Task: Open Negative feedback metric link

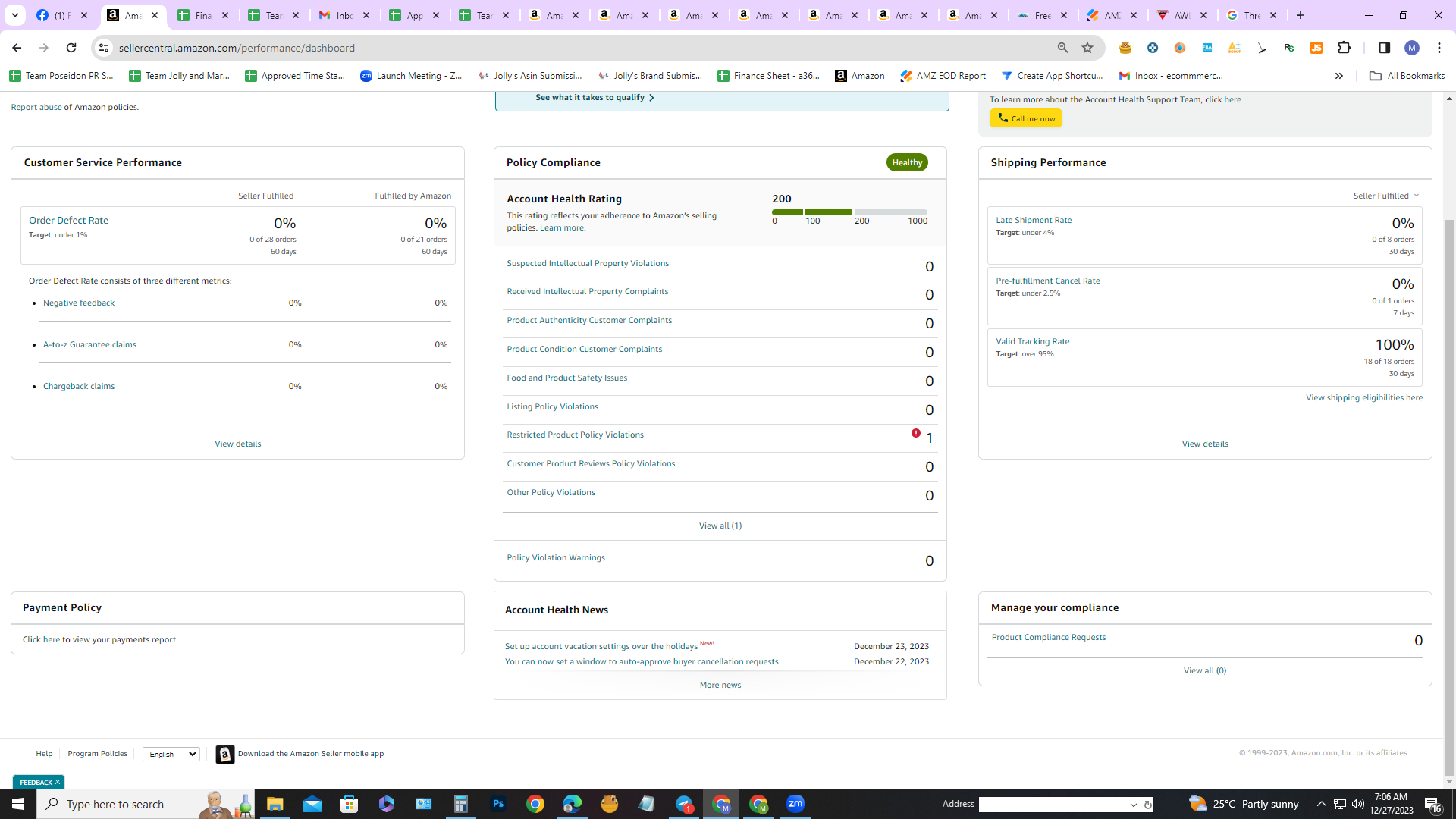Action: (79, 303)
